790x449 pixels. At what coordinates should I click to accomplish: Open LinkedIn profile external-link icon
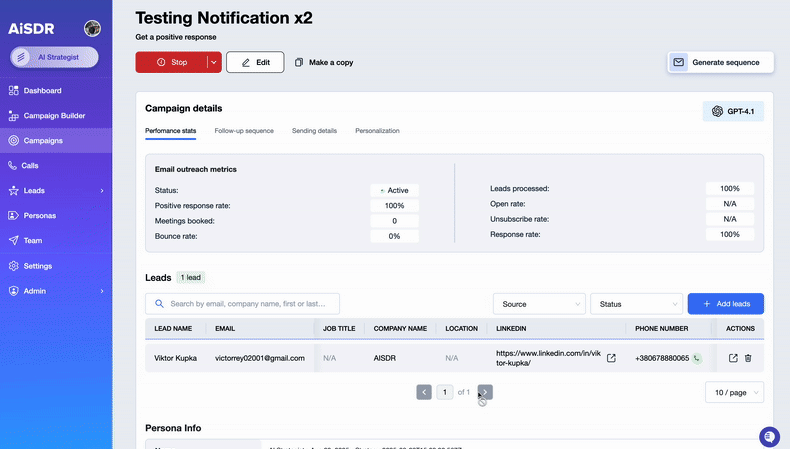[x=611, y=358]
